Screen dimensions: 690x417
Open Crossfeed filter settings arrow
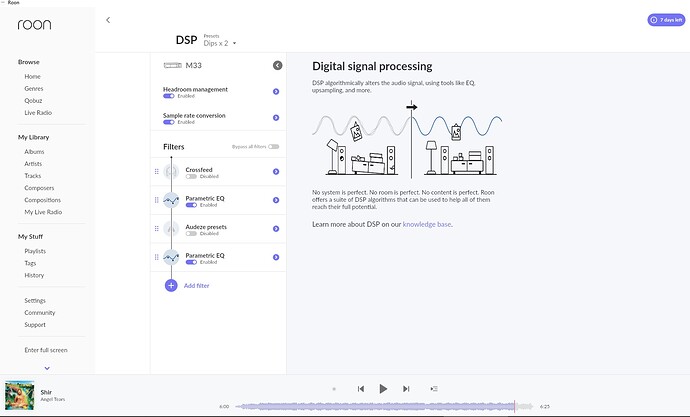click(276, 172)
